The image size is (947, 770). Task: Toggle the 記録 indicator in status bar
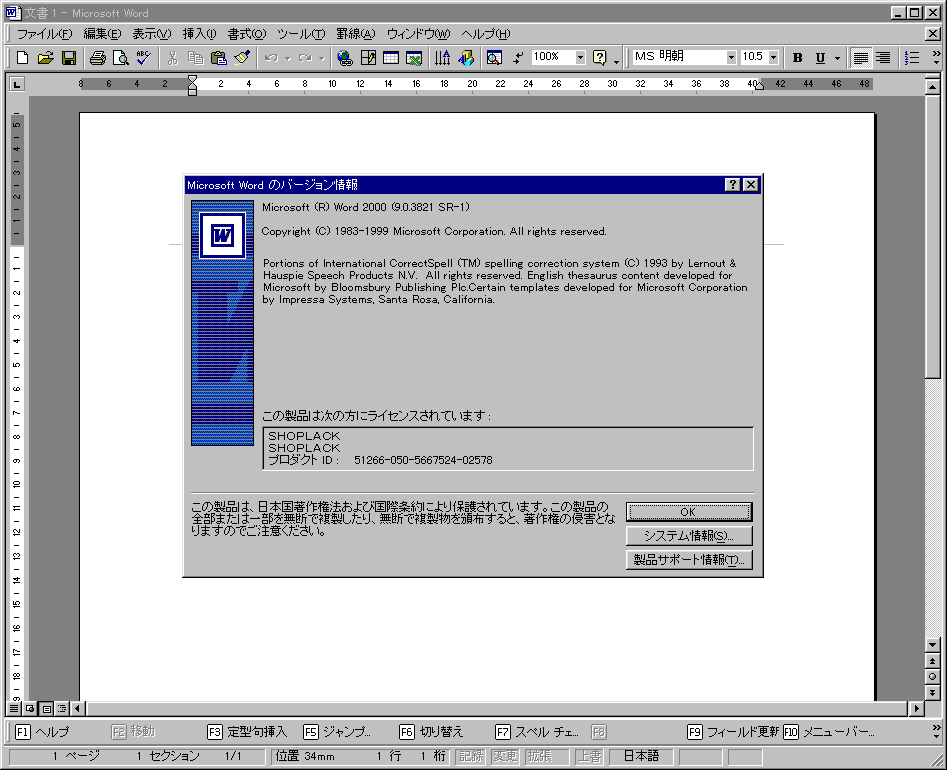(x=471, y=756)
